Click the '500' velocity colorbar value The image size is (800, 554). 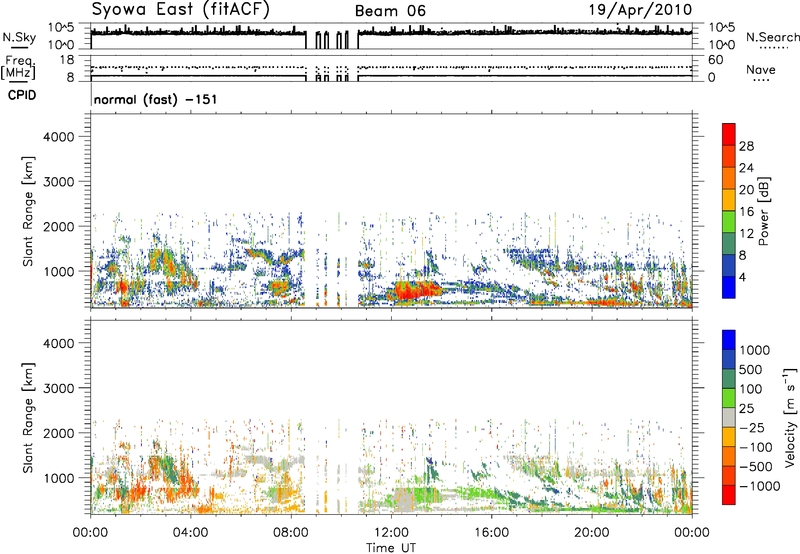point(751,370)
